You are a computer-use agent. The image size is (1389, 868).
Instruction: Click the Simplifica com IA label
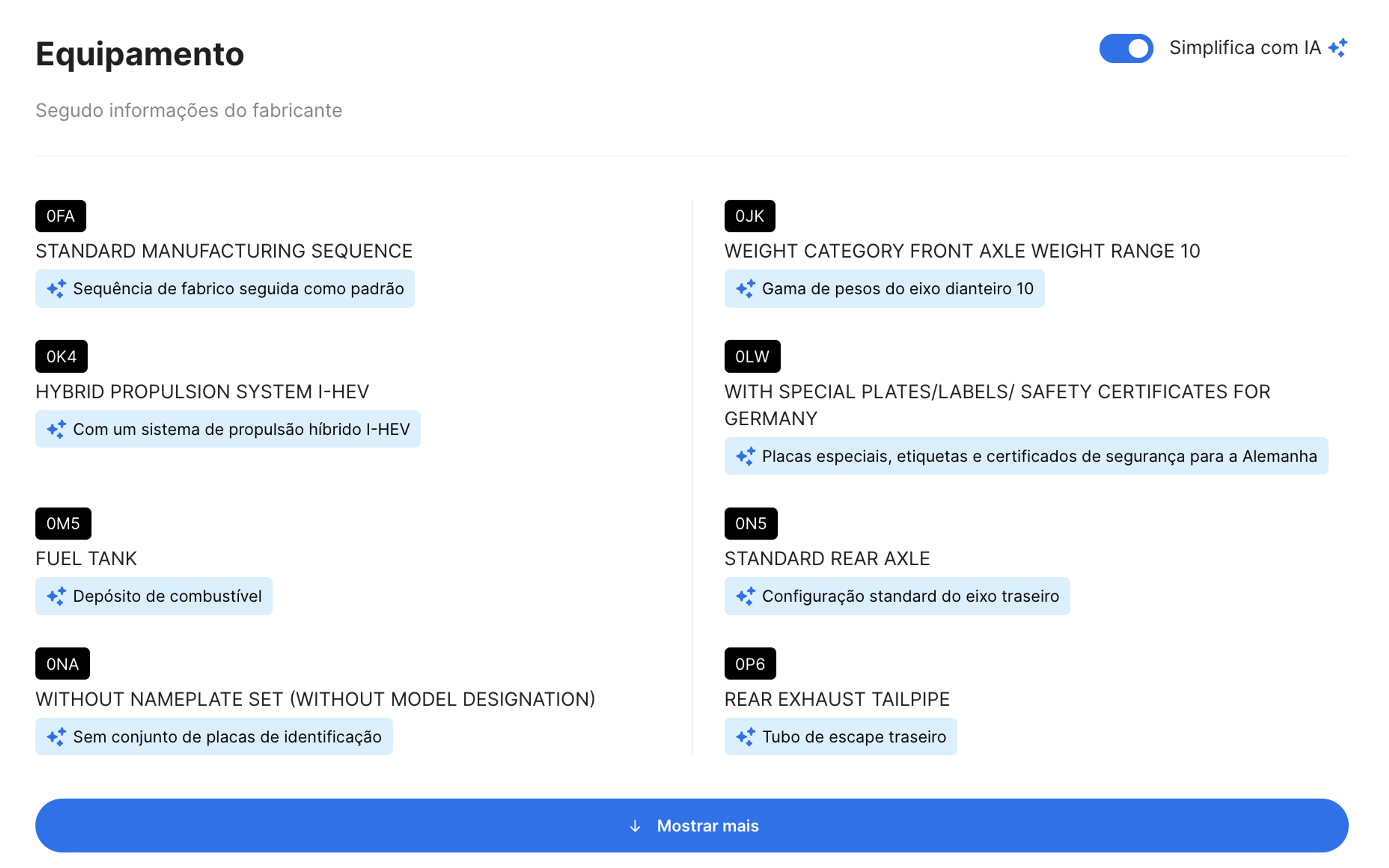pyautogui.click(x=1245, y=48)
